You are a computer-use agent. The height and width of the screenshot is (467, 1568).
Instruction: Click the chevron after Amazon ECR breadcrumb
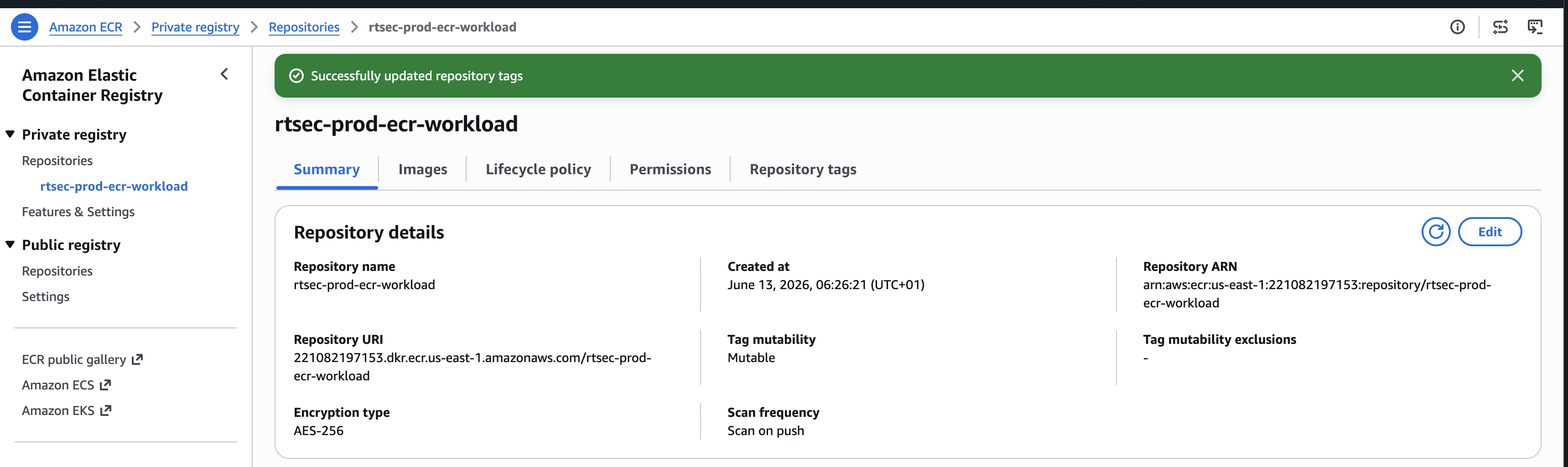pos(137,27)
